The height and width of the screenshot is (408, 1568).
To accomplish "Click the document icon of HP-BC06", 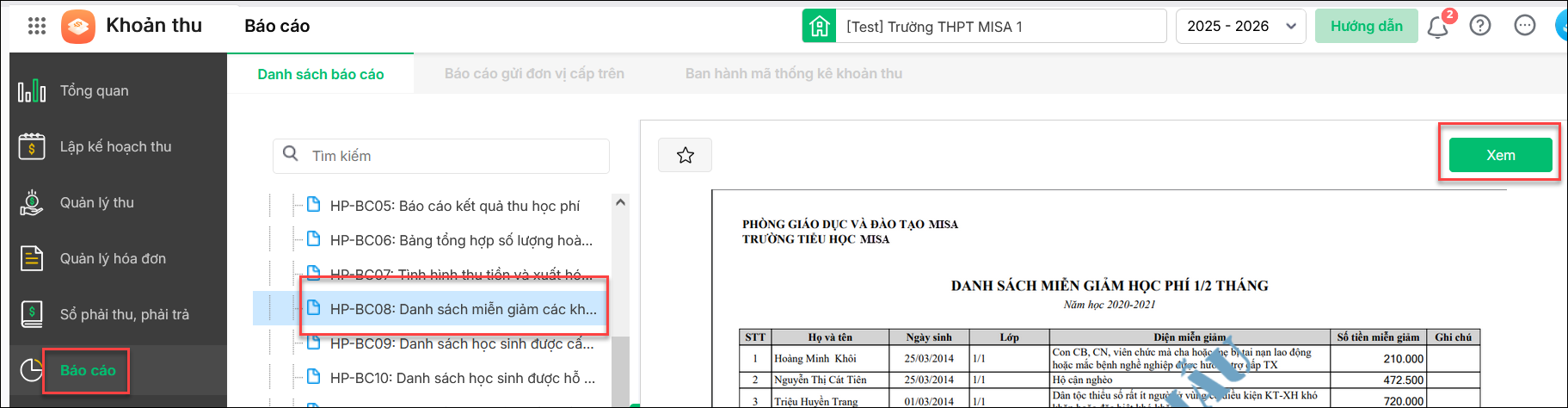I will (314, 238).
